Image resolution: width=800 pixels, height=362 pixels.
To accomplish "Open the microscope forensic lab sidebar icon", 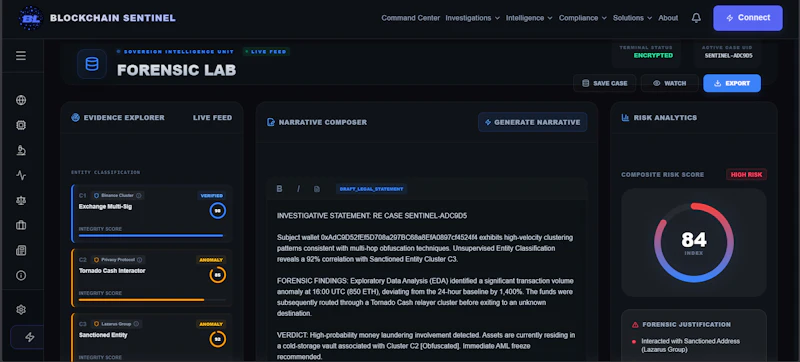I will 21,150.
